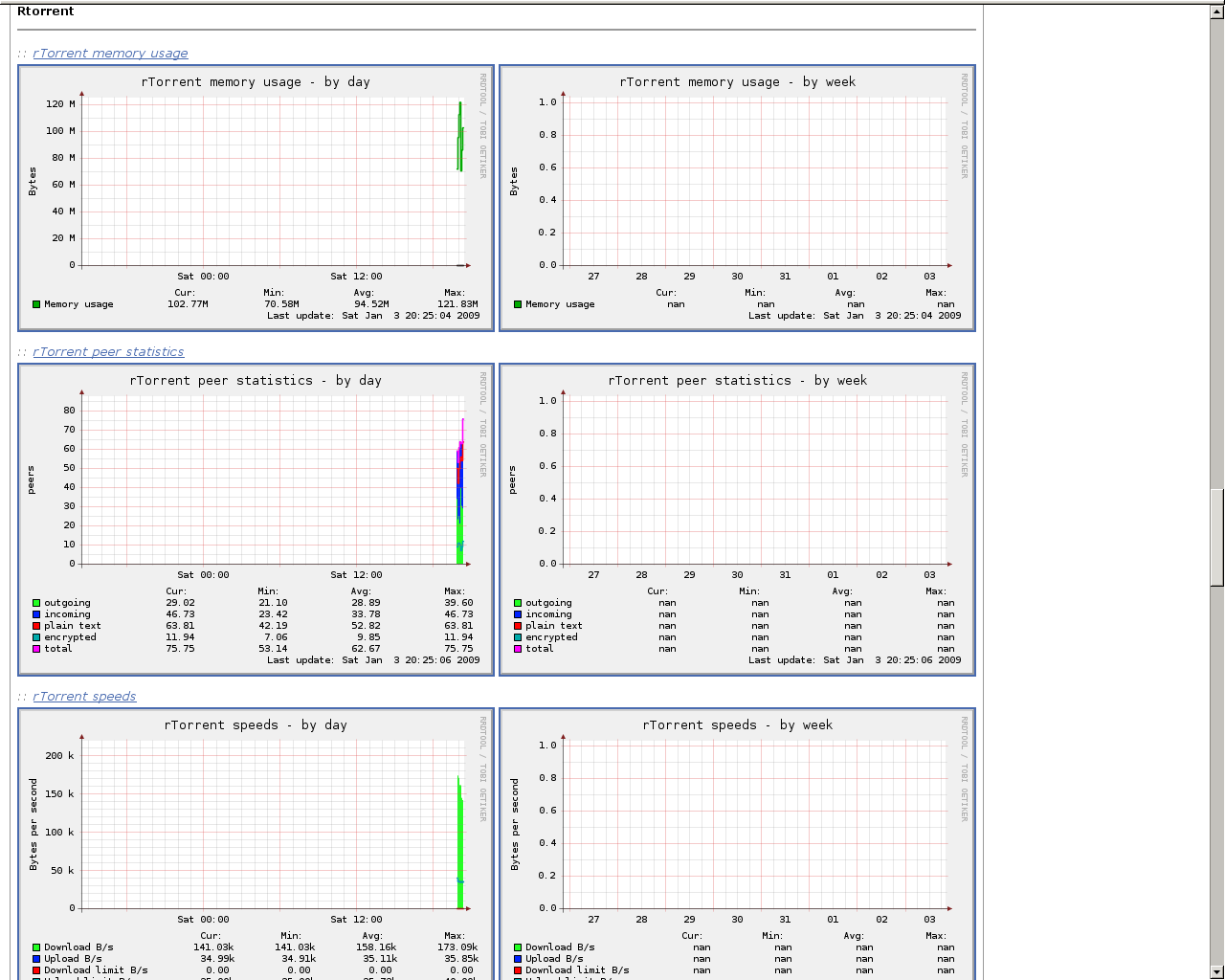Image resolution: width=1225 pixels, height=980 pixels.
Task: Click the green Memory usage swatch in the week graph
Action: (x=518, y=304)
